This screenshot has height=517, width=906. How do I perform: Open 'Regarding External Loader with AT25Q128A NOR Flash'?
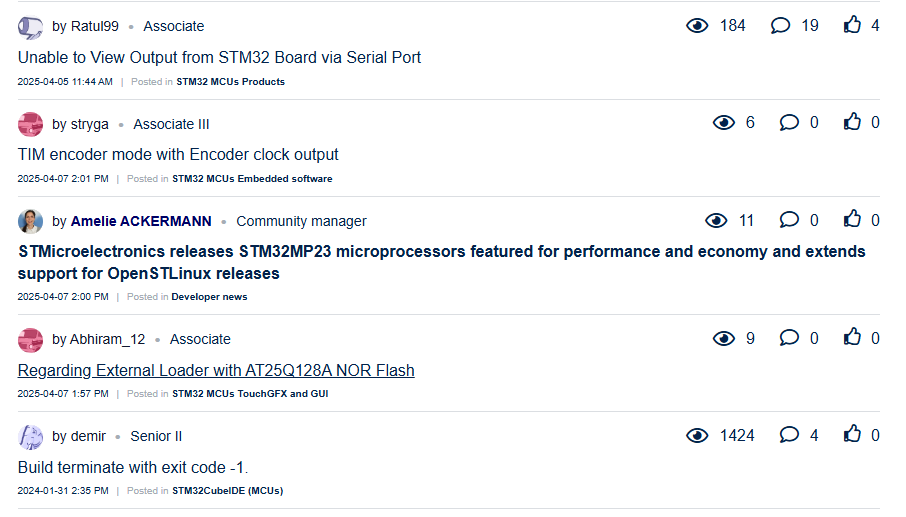216,371
